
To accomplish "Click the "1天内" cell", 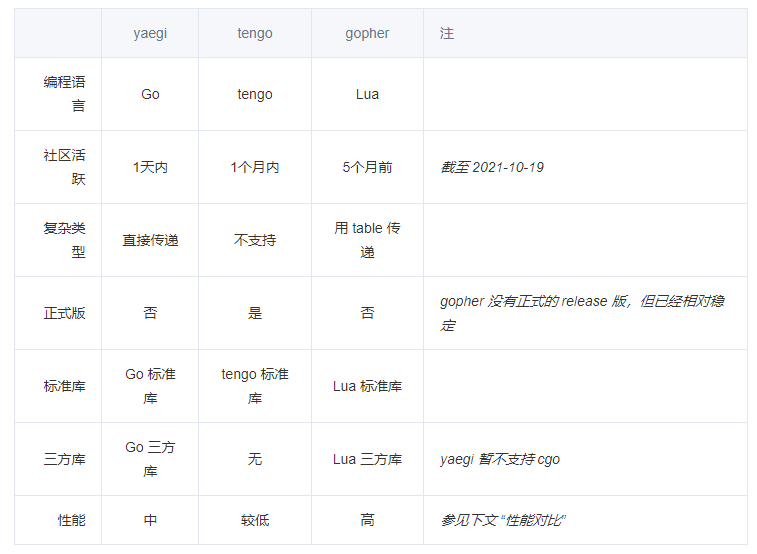I will [x=150, y=167].
